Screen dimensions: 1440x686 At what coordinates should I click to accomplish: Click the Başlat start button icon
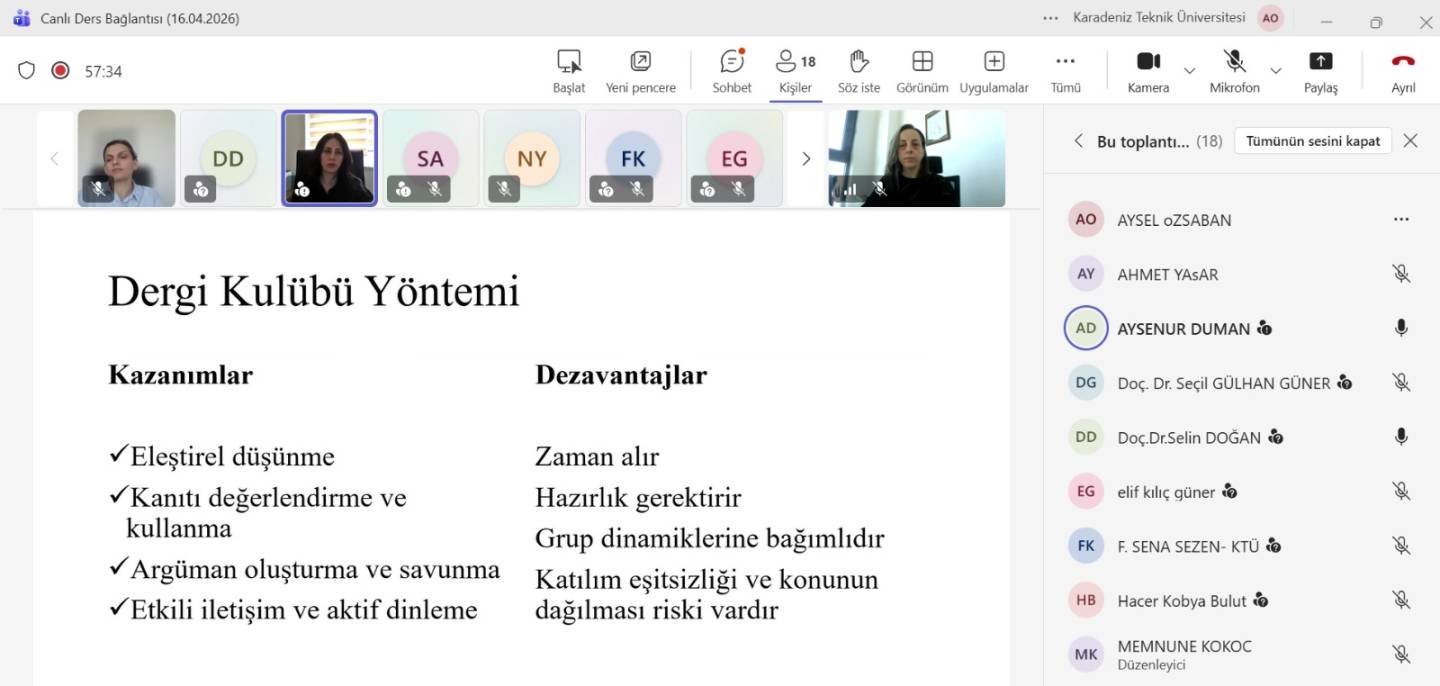[x=569, y=62]
